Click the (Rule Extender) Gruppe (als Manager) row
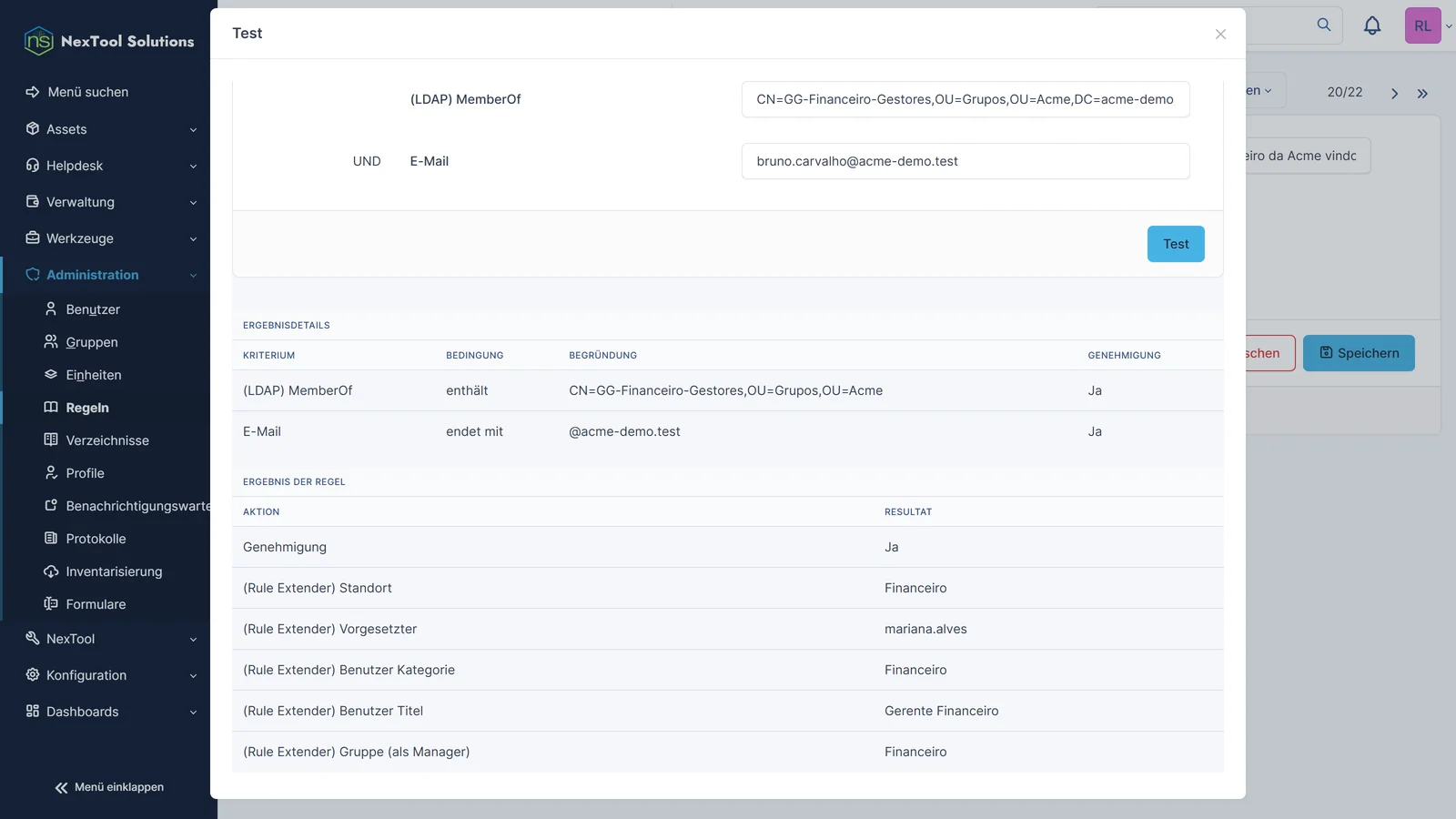The width and height of the screenshot is (1456, 819). pyautogui.click(x=728, y=752)
